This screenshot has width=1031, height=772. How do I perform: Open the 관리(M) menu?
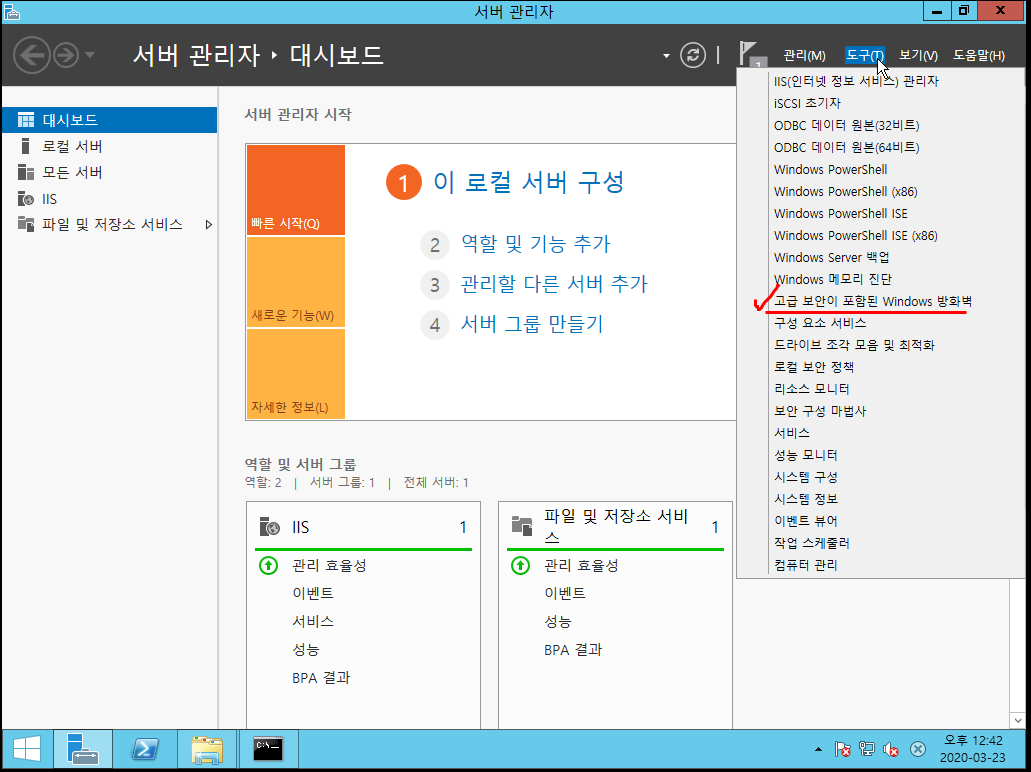tap(804, 56)
